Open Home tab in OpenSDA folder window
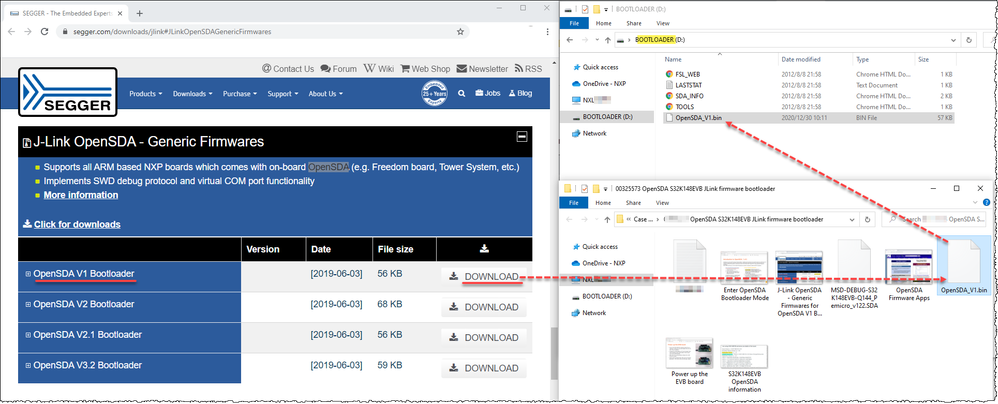The height and width of the screenshot is (404, 998). click(x=603, y=203)
